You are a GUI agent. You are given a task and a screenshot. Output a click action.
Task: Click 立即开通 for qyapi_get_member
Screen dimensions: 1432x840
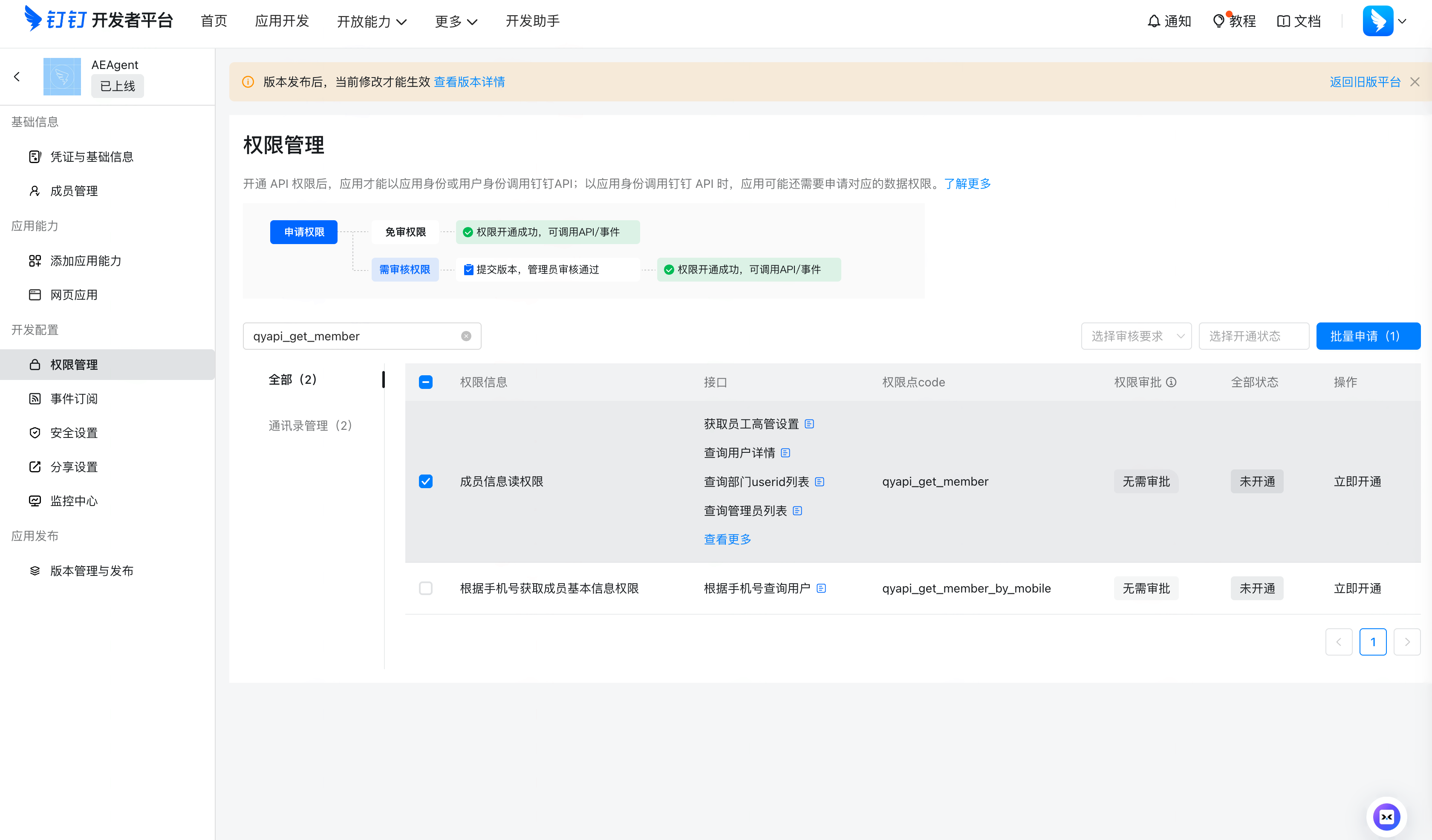1357,482
